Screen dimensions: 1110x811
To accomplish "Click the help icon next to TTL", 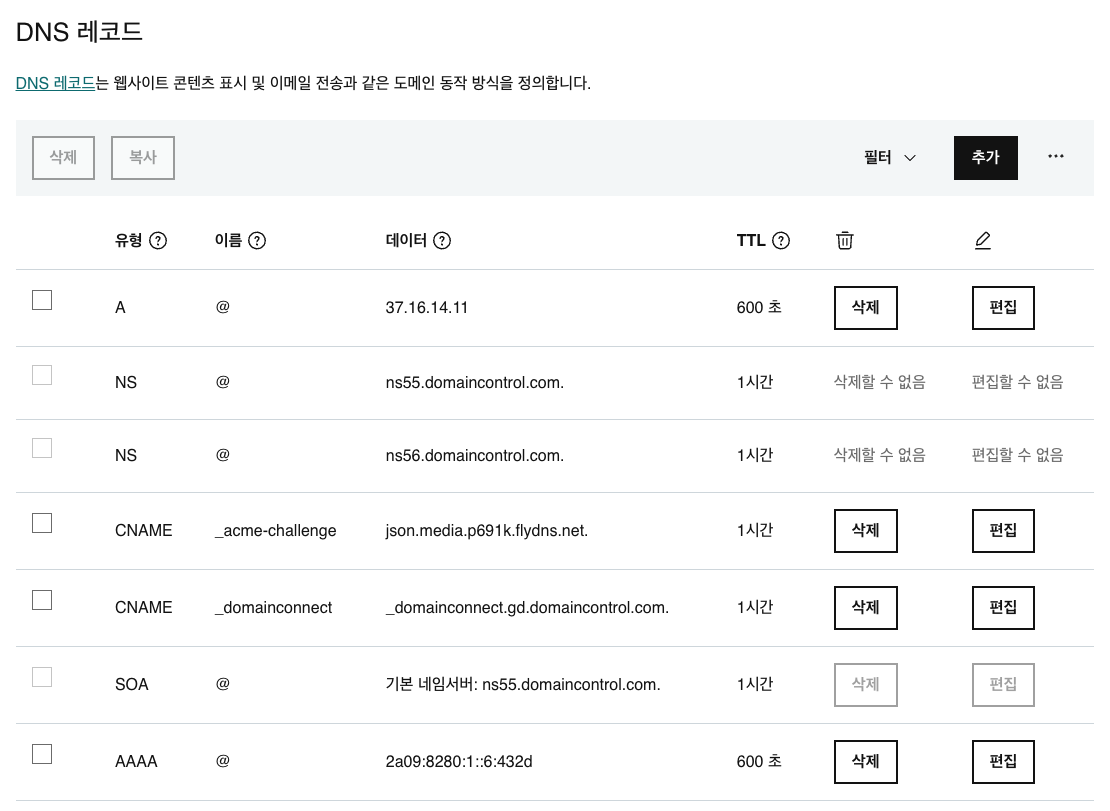I will pos(782,241).
